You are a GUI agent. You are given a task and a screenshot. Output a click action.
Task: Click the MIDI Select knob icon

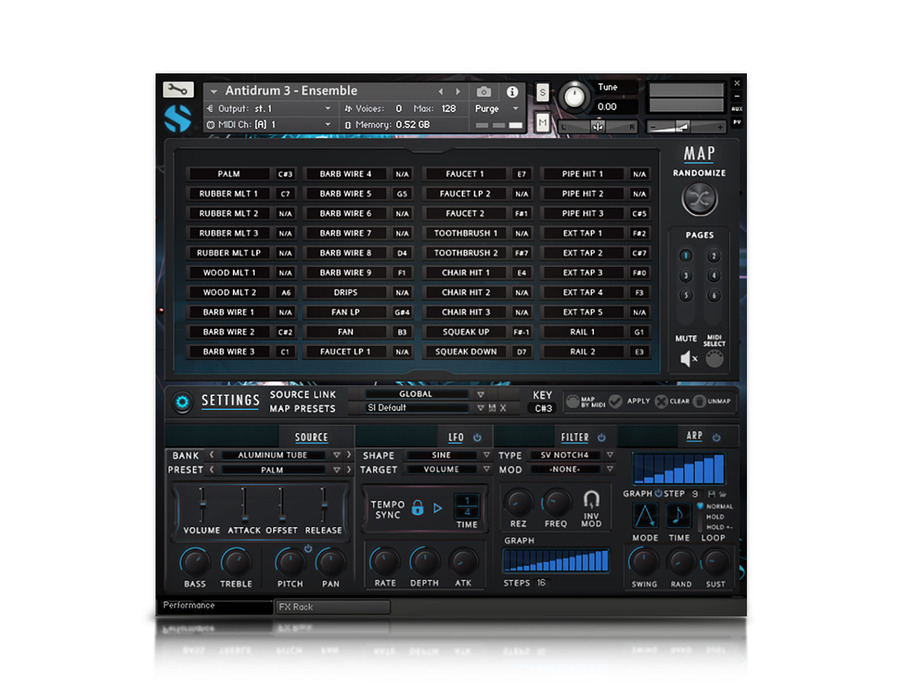point(715,359)
